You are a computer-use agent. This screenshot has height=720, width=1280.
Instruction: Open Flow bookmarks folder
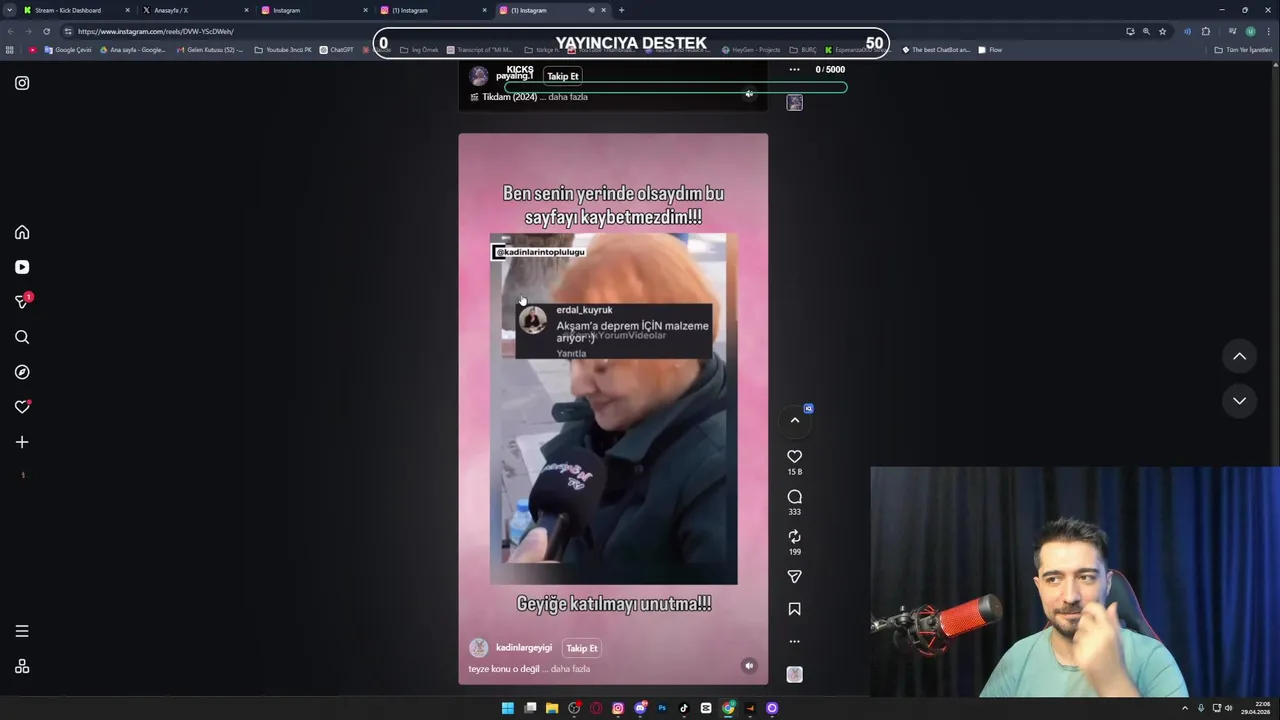pyautogui.click(x=990, y=50)
